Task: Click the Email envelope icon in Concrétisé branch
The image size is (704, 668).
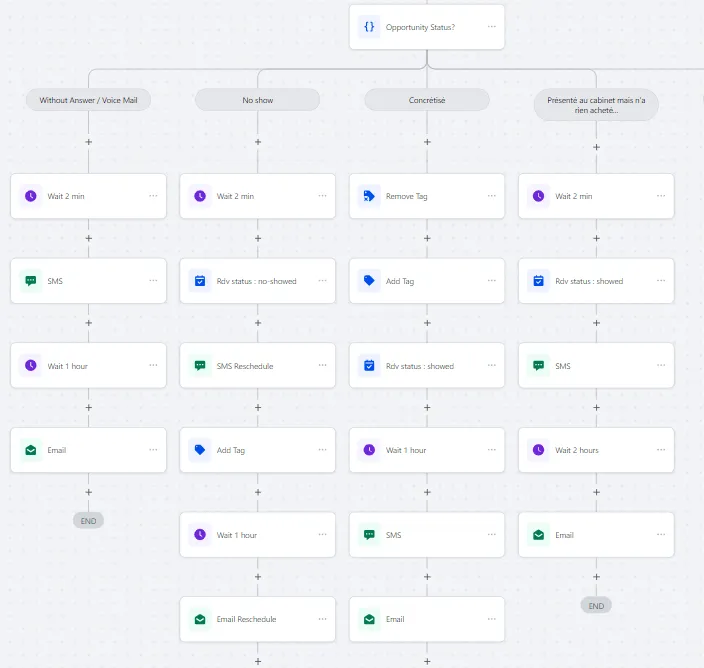Action: coord(369,620)
